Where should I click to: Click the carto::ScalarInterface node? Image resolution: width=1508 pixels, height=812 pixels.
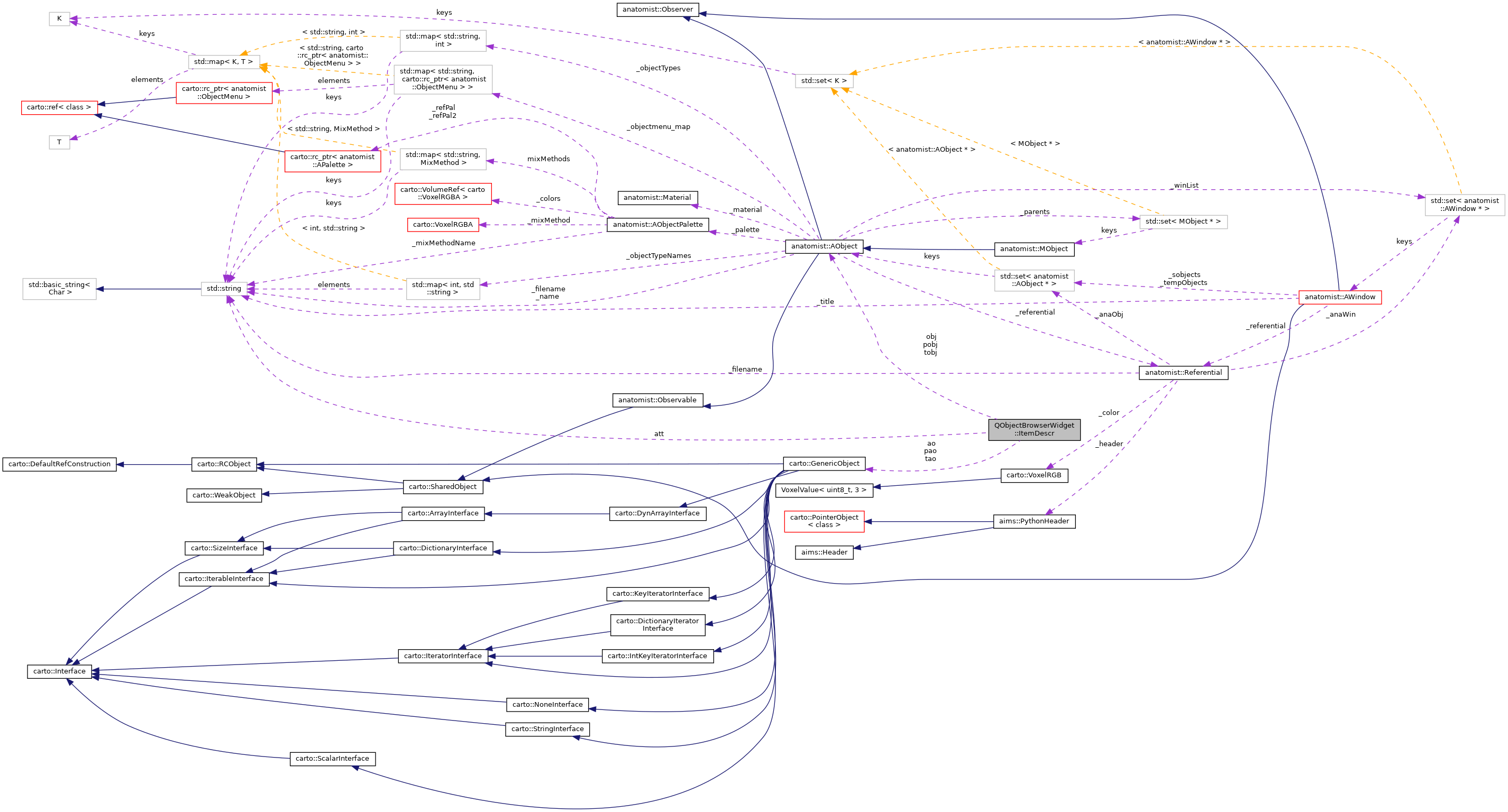[x=332, y=759]
